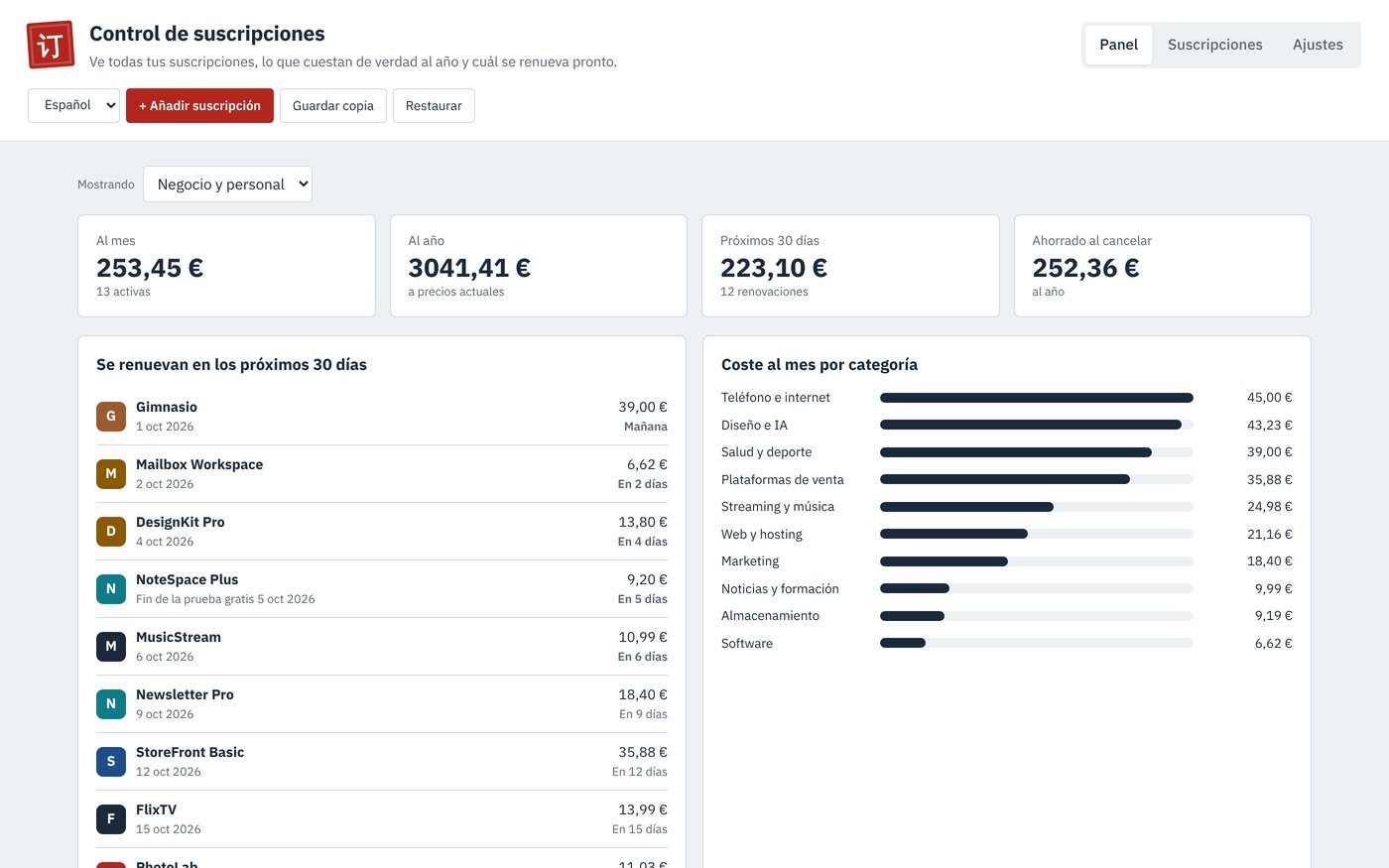The width and height of the screenshot is (1389, 868).
Task: Click the 13,80 € price for DesignKit Pro
Action: pyautogui.click(x=643, y=522)
